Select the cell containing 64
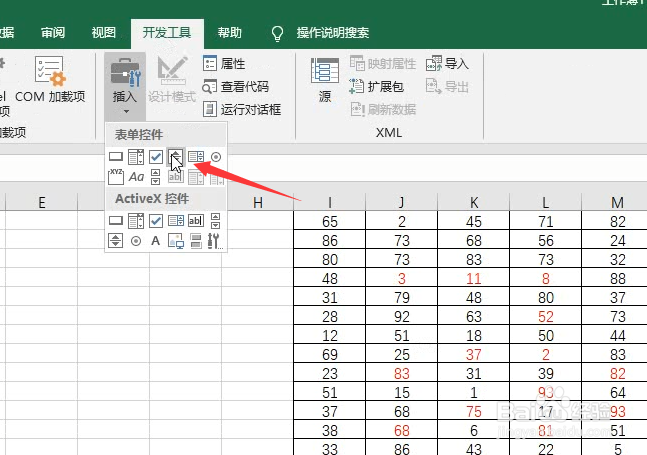Screen dimensions: 647x455 click(614, 392)
